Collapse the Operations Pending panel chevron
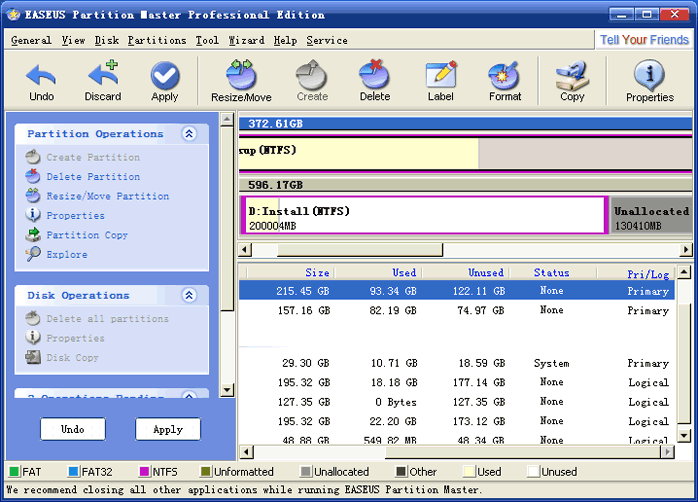Image resolution: width=698 pixels, height=502 pixels. (x=189, y=395)
